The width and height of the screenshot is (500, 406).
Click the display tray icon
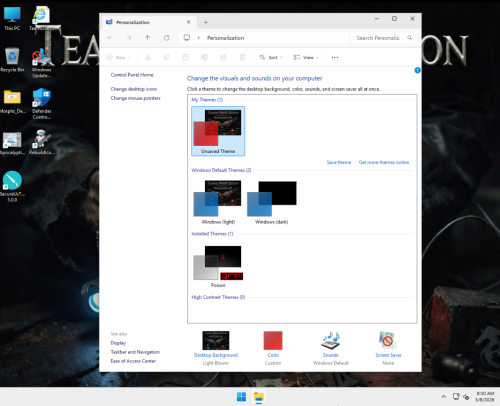coord(456,397)
